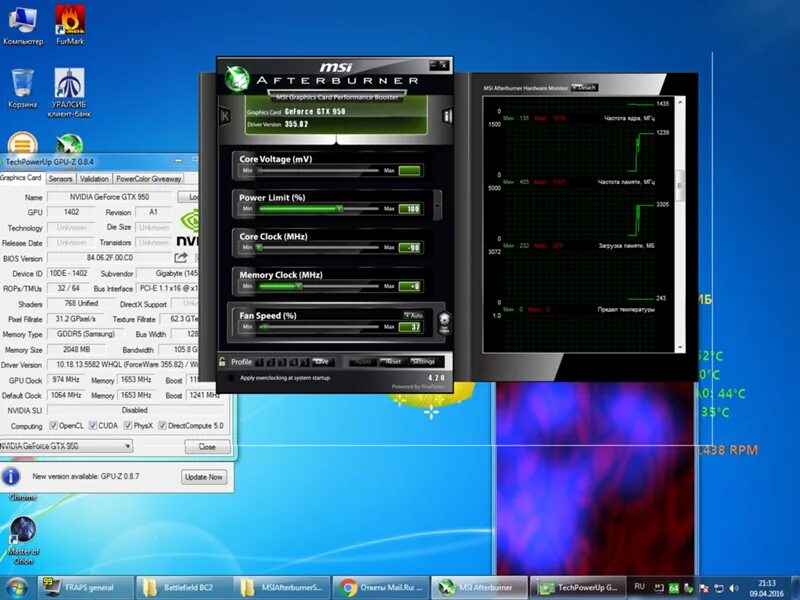Click the Reset button in Afterburner
This screenshot has width=800, height=600.
[x=393, y=362]
